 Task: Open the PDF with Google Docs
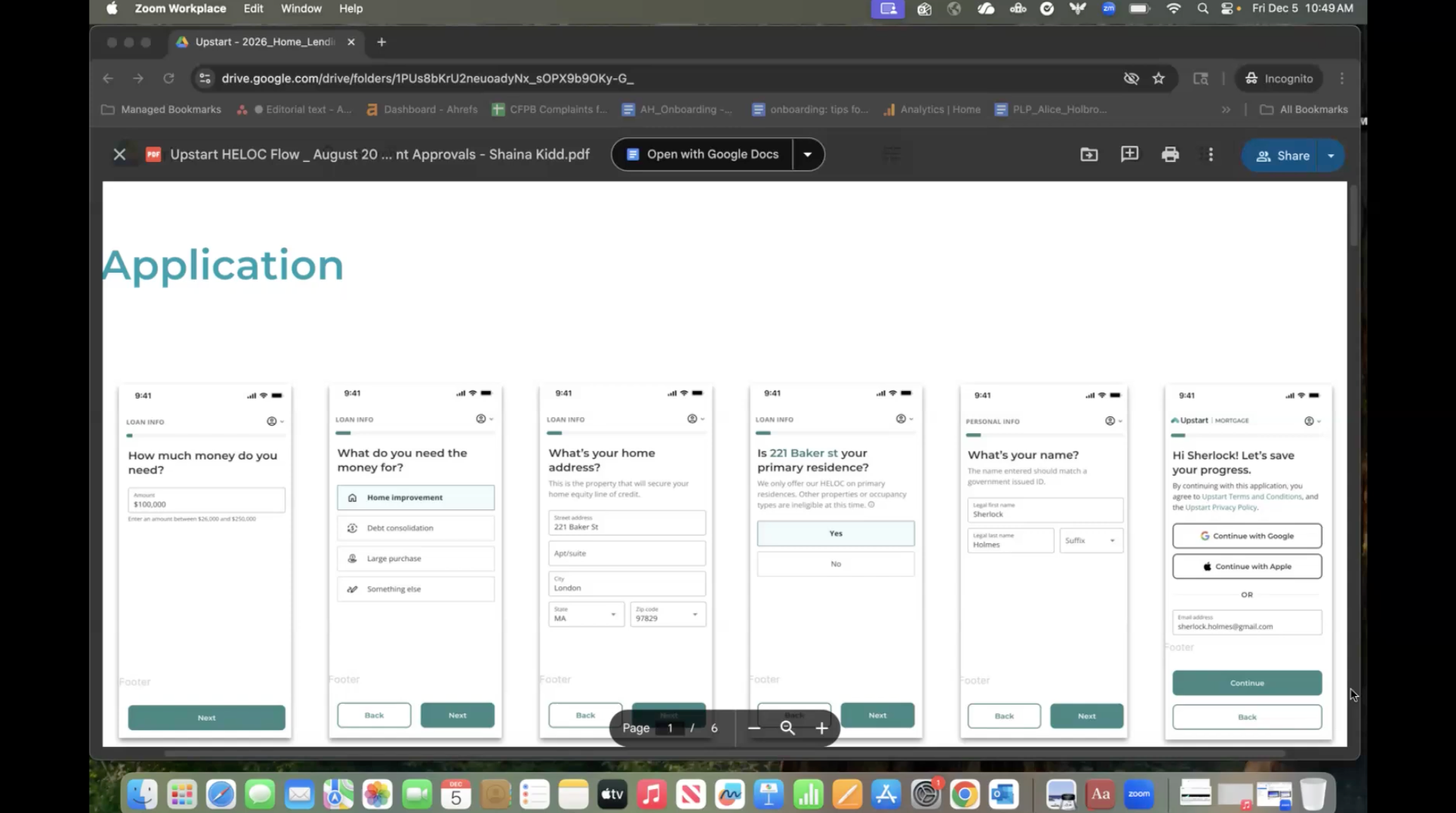point(712,154)
